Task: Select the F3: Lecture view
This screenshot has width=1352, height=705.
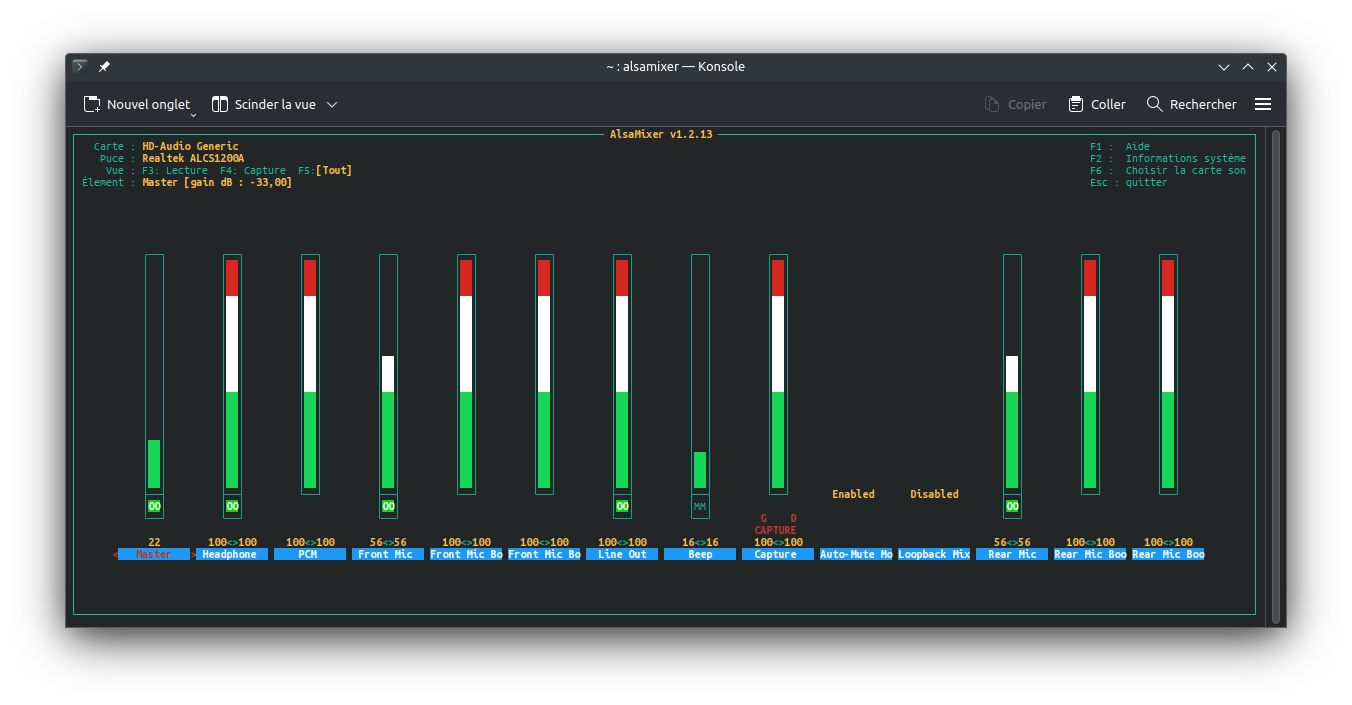Action: [x=175, y=171]
